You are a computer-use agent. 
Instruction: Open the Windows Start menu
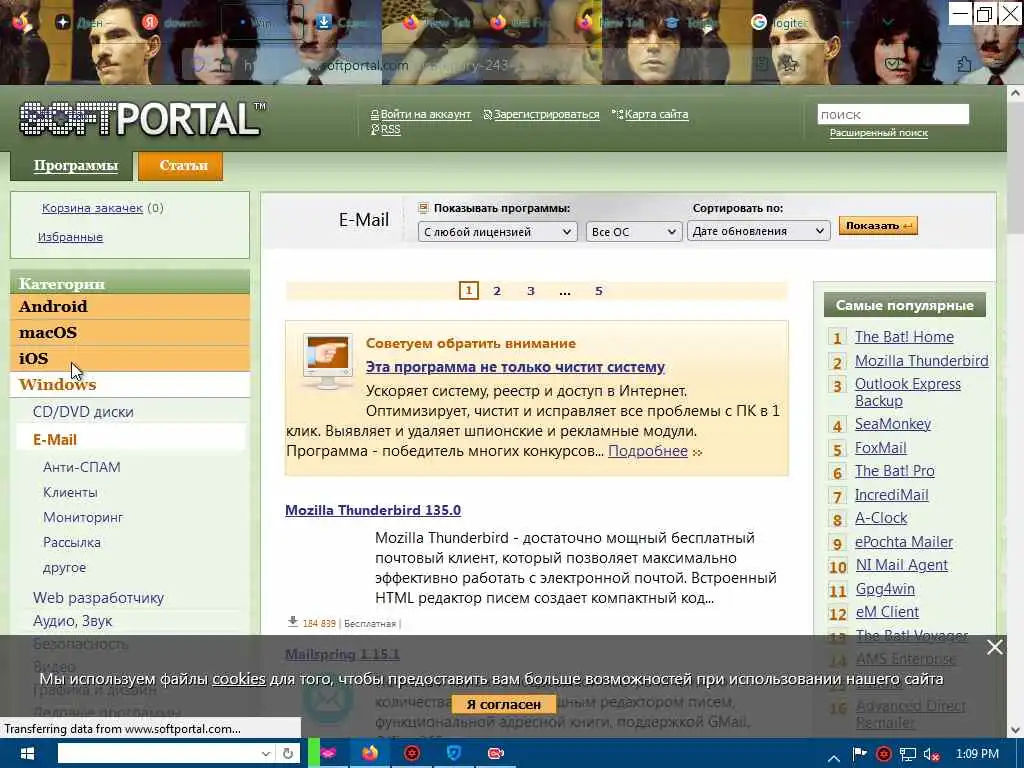[26, 754]
